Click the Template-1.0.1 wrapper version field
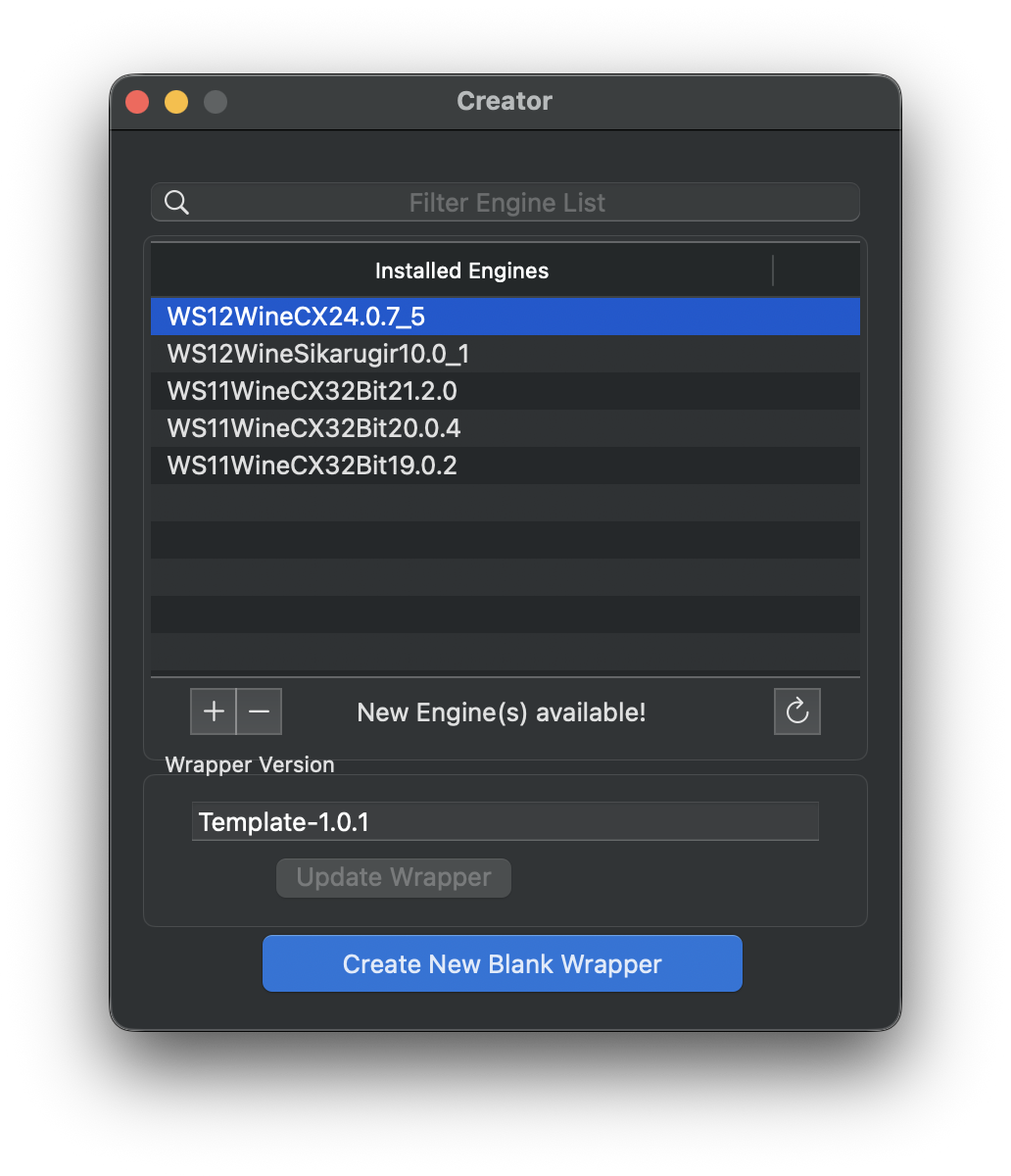 click(x=505, y=821)
